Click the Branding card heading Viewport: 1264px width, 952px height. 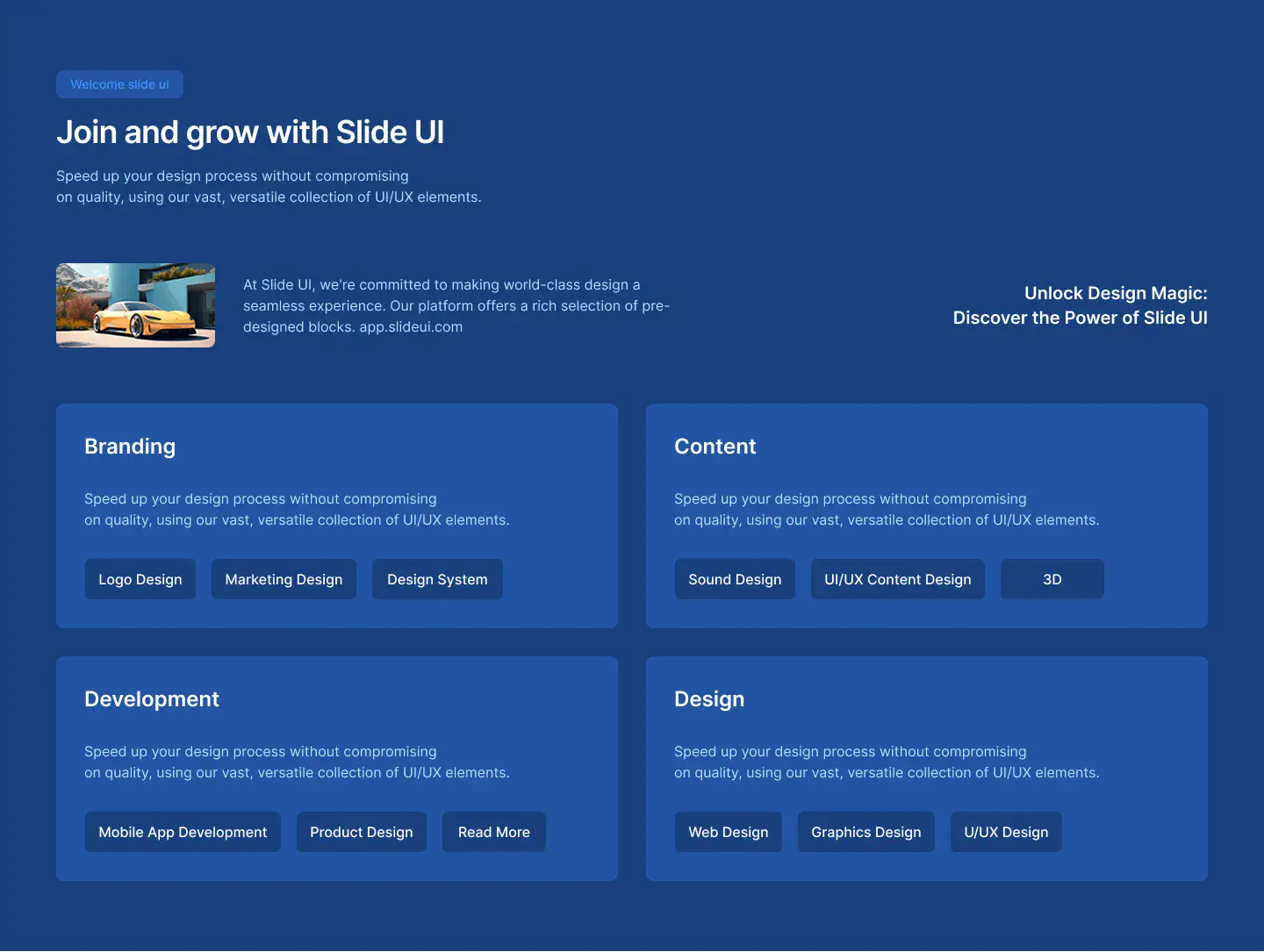coord(130,447)
